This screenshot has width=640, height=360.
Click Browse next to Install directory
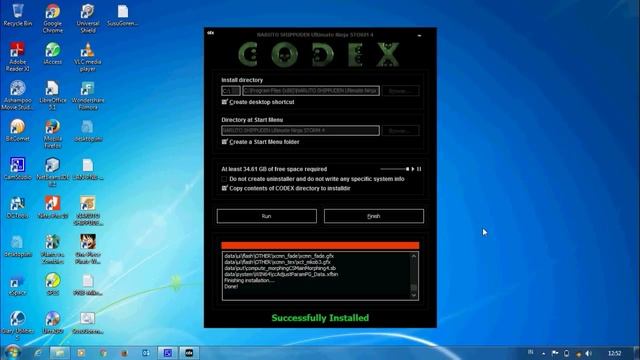coord(400,91)
